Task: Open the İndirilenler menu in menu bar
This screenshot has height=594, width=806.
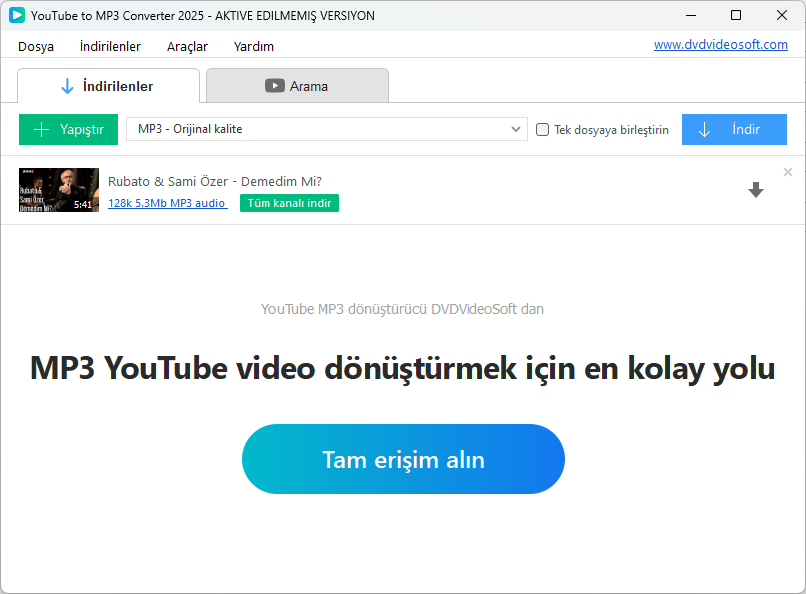Action: [111, 46]
